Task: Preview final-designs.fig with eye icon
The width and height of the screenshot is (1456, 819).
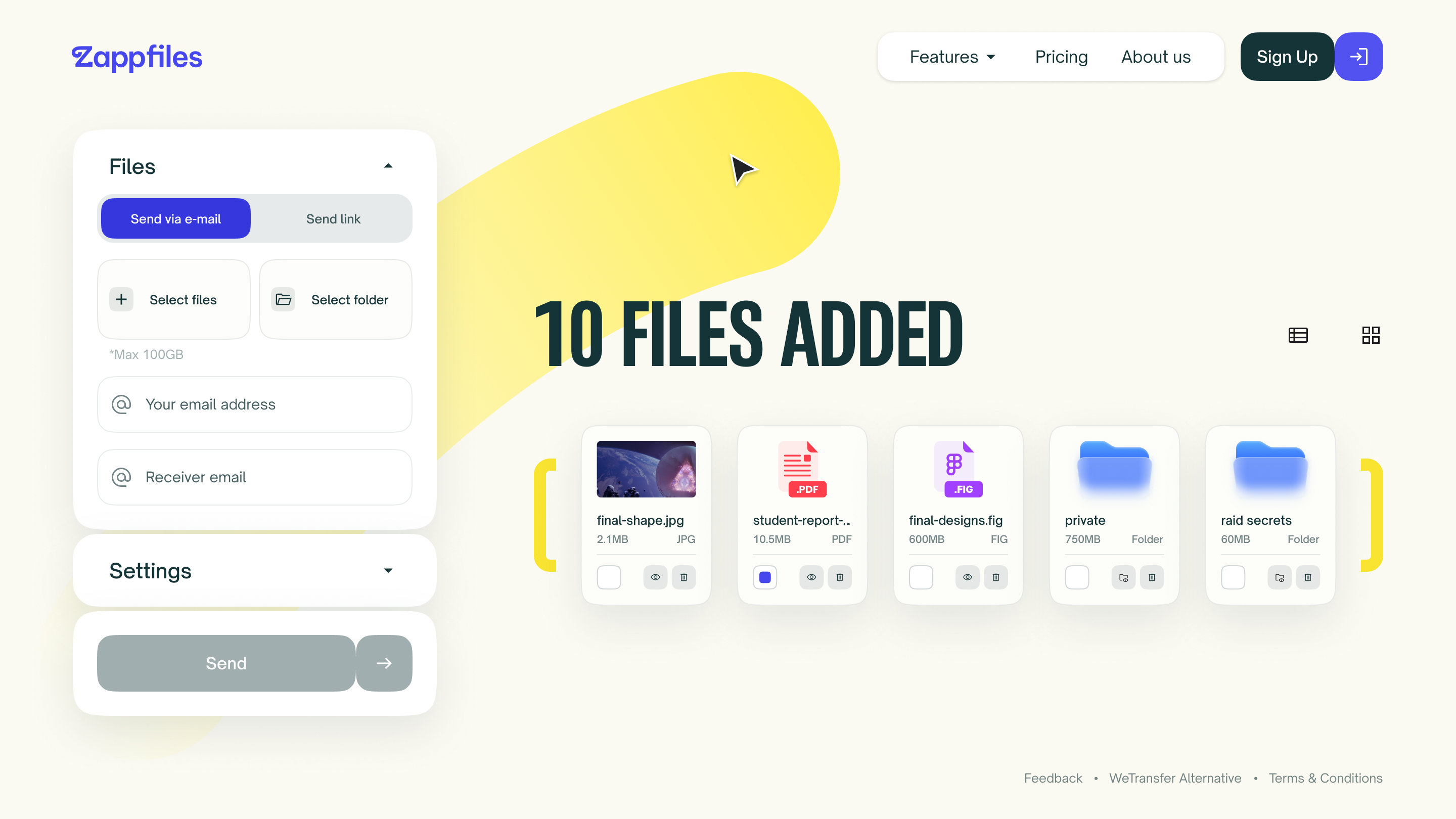Action: point(967,577)
